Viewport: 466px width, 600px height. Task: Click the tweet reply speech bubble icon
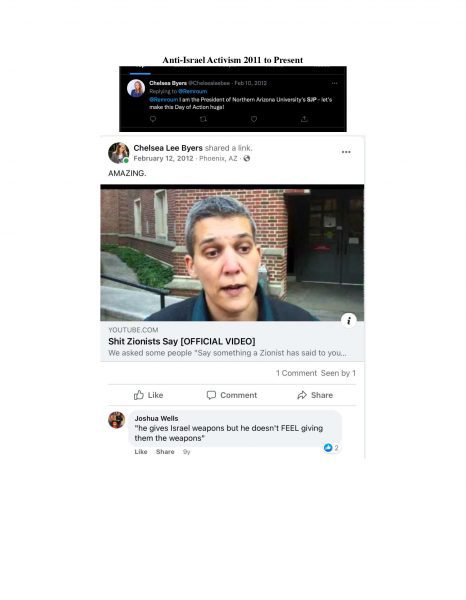pyautogui.click(x=153, y=119)
